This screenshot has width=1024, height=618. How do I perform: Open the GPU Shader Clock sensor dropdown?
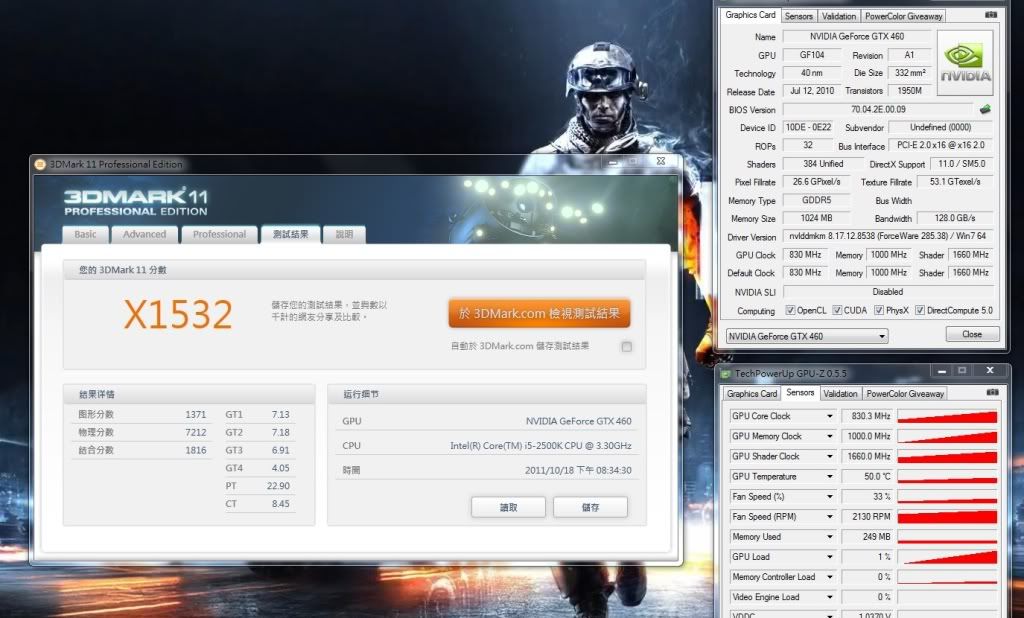tap(830, 457)
